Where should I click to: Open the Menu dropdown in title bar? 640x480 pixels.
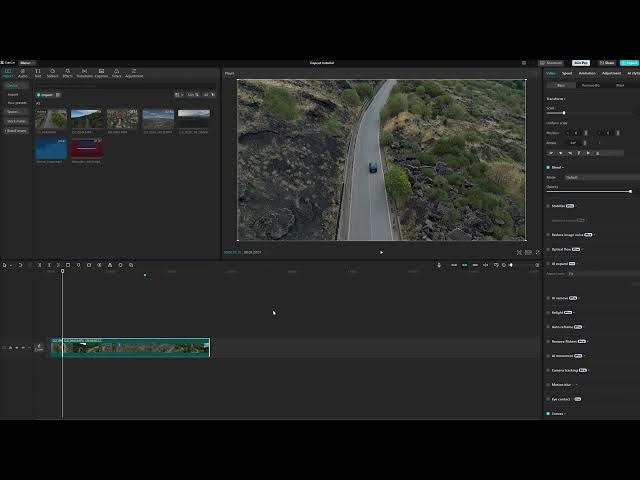27,63
